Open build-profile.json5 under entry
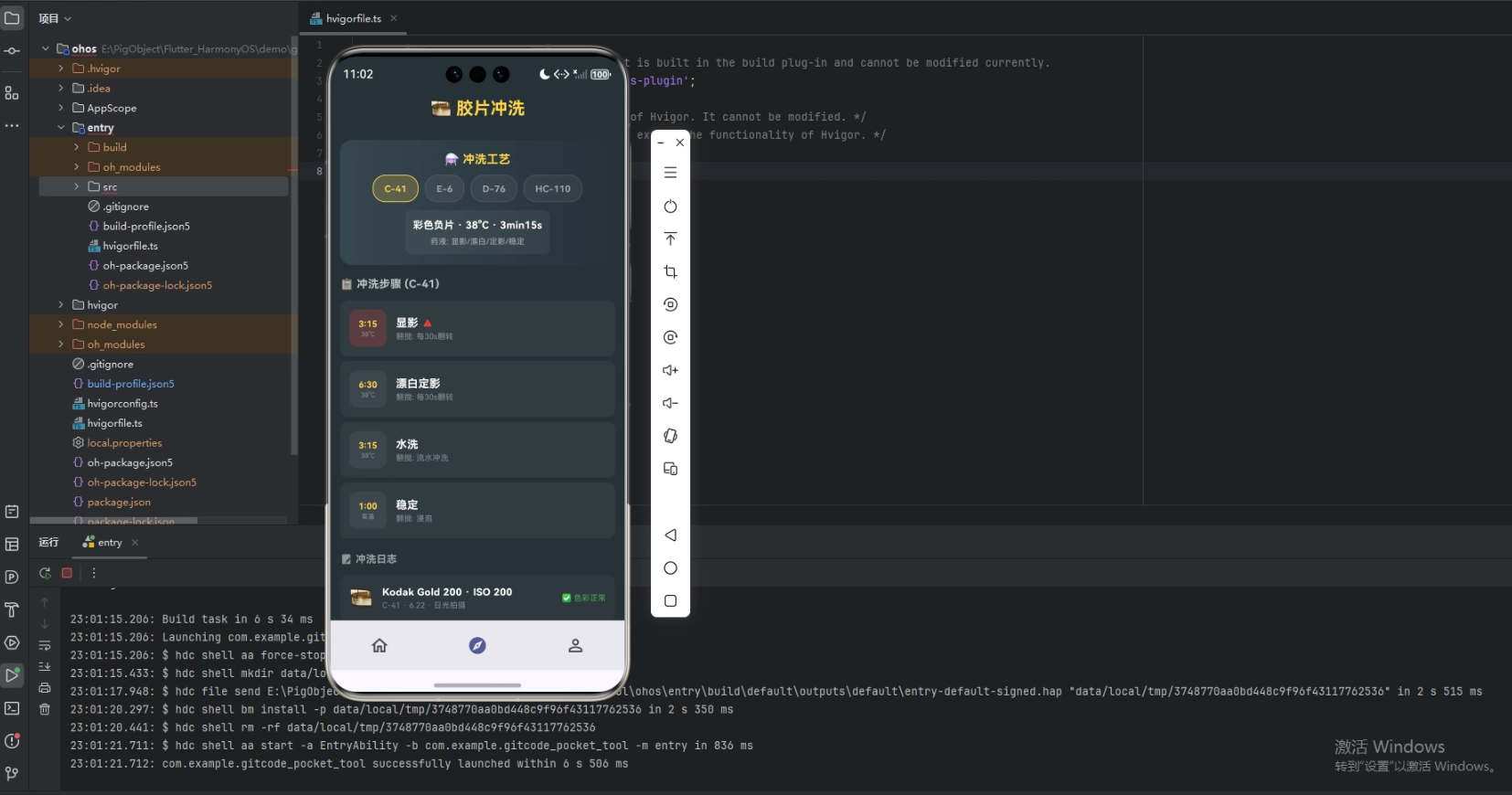1512x795 pixels. coord(146,226)
